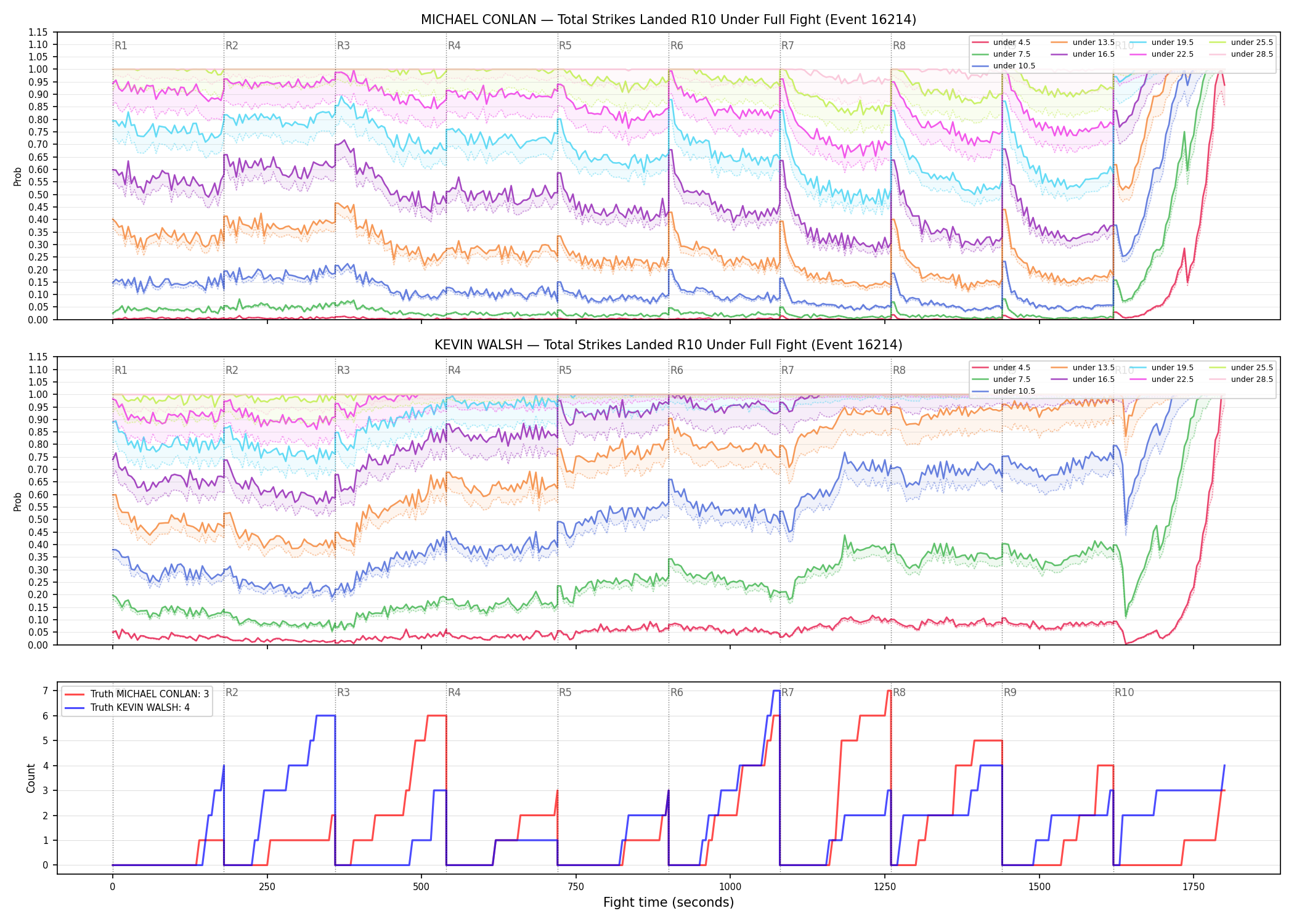Viewport: 1294px width, 924px height.
Task: Click x-axis tick label '500'
Action: [x=421, y=887]
